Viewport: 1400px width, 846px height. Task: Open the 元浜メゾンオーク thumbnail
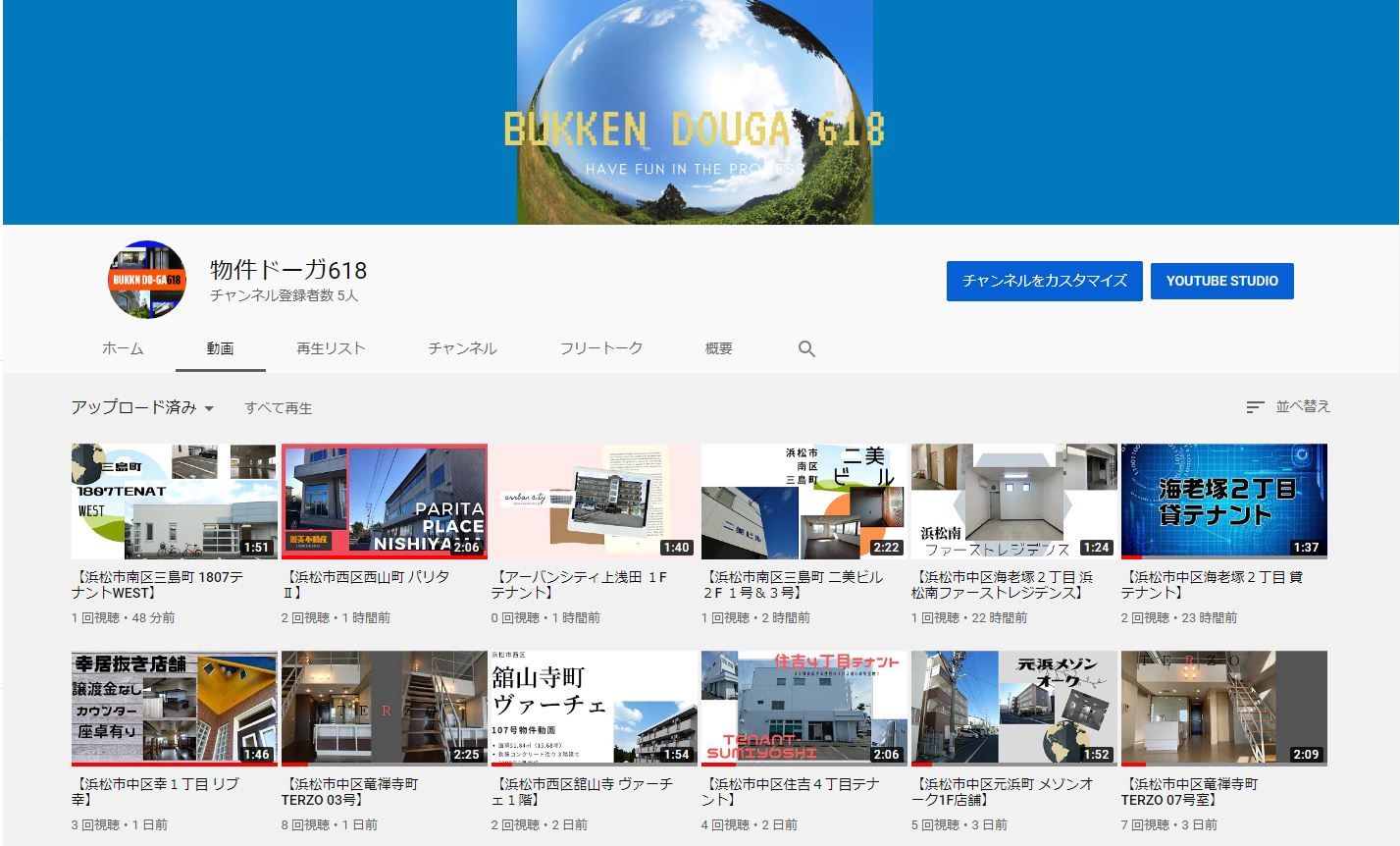pos(1013,709)
